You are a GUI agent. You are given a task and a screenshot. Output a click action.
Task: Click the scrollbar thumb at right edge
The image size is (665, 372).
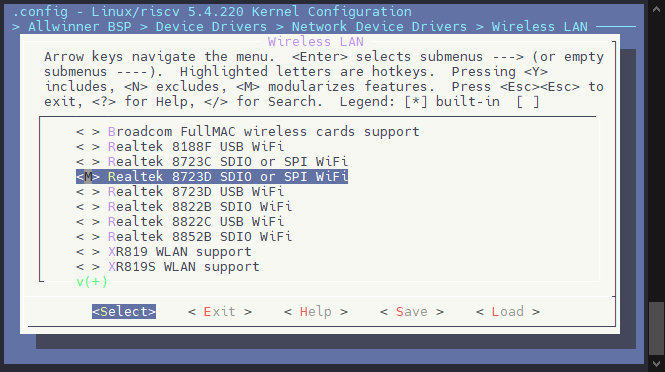(656, 328)
